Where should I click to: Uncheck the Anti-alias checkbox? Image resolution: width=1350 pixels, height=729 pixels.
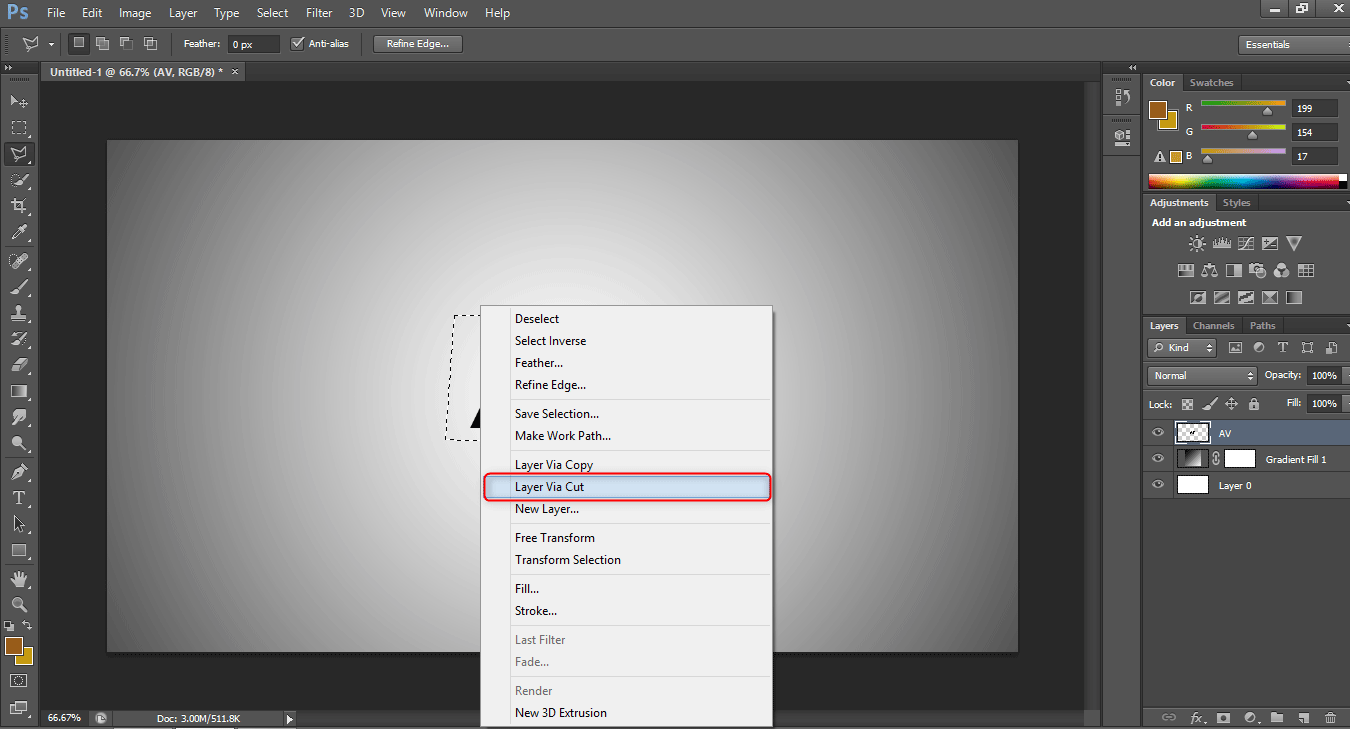coord(297,44)
